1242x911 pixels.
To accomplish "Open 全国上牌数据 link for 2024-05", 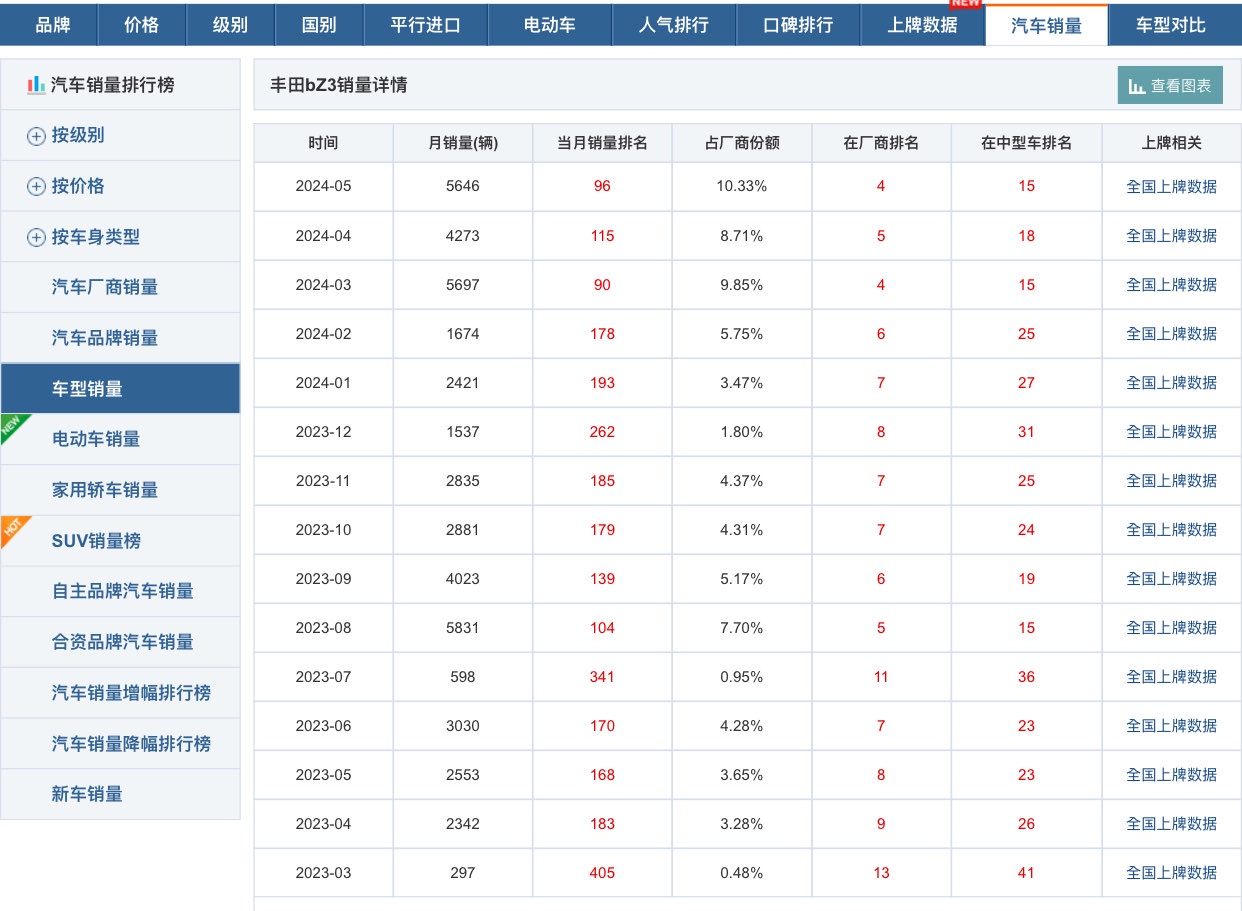I will pos(1171,186).
